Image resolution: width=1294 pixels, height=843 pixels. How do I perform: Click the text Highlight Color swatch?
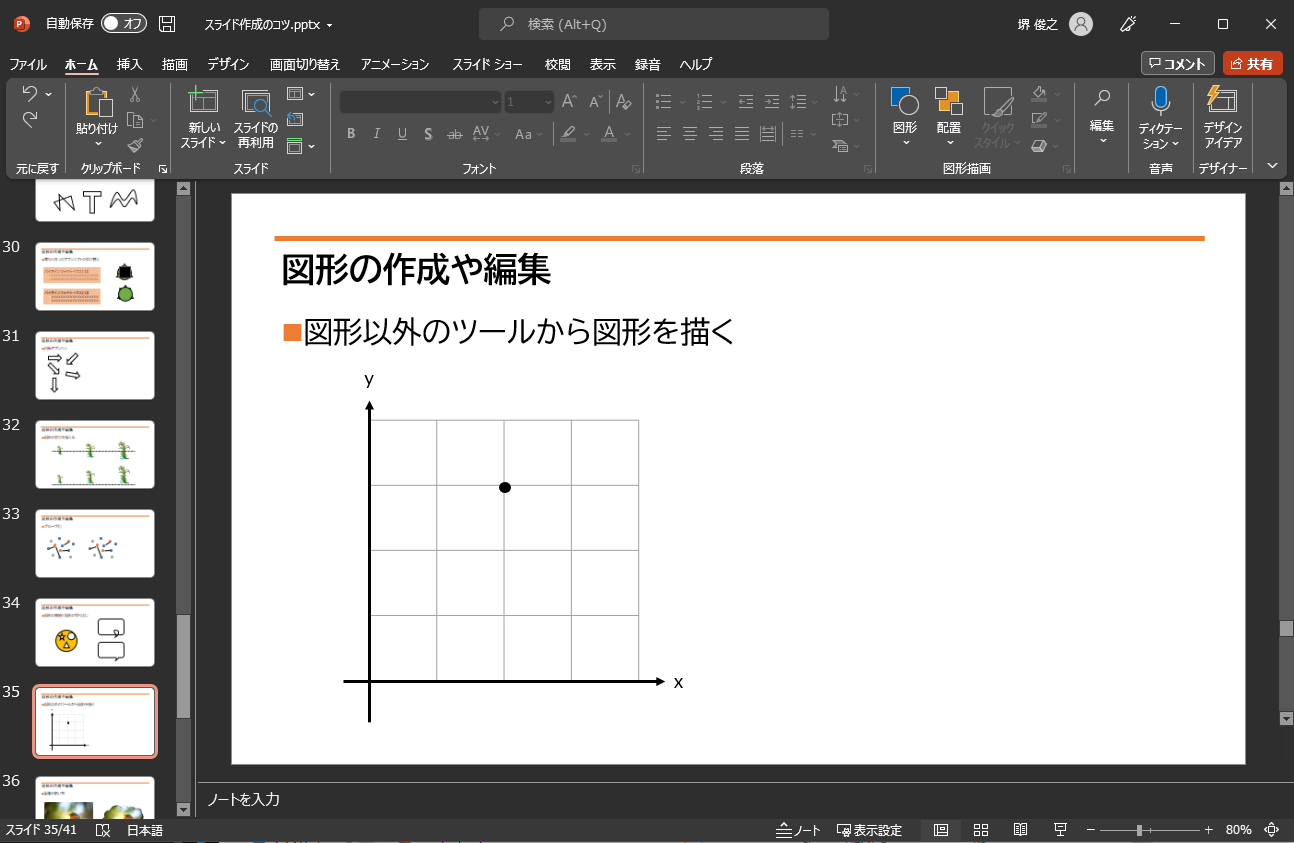568,133
